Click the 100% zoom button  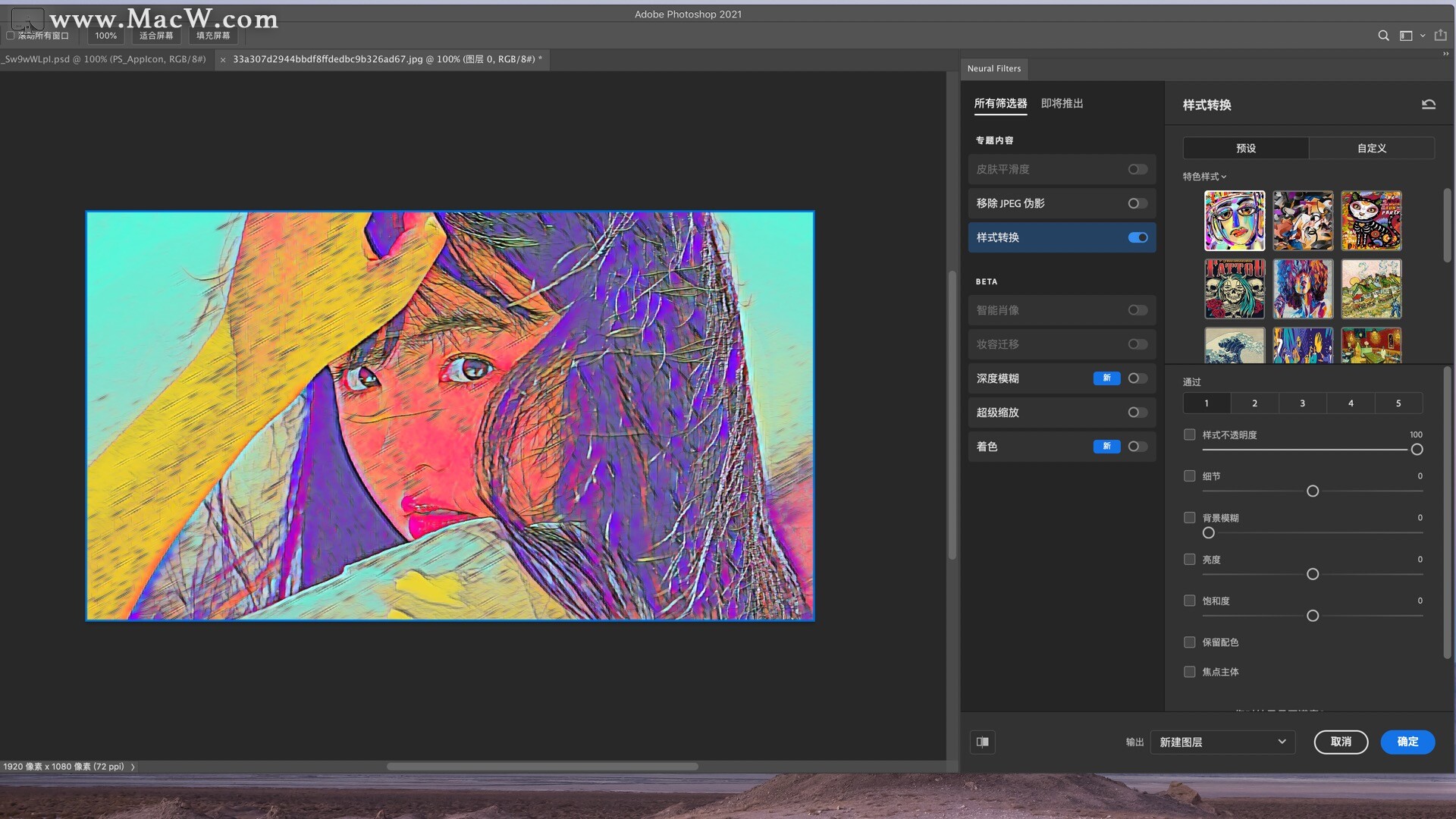point(106,36)
